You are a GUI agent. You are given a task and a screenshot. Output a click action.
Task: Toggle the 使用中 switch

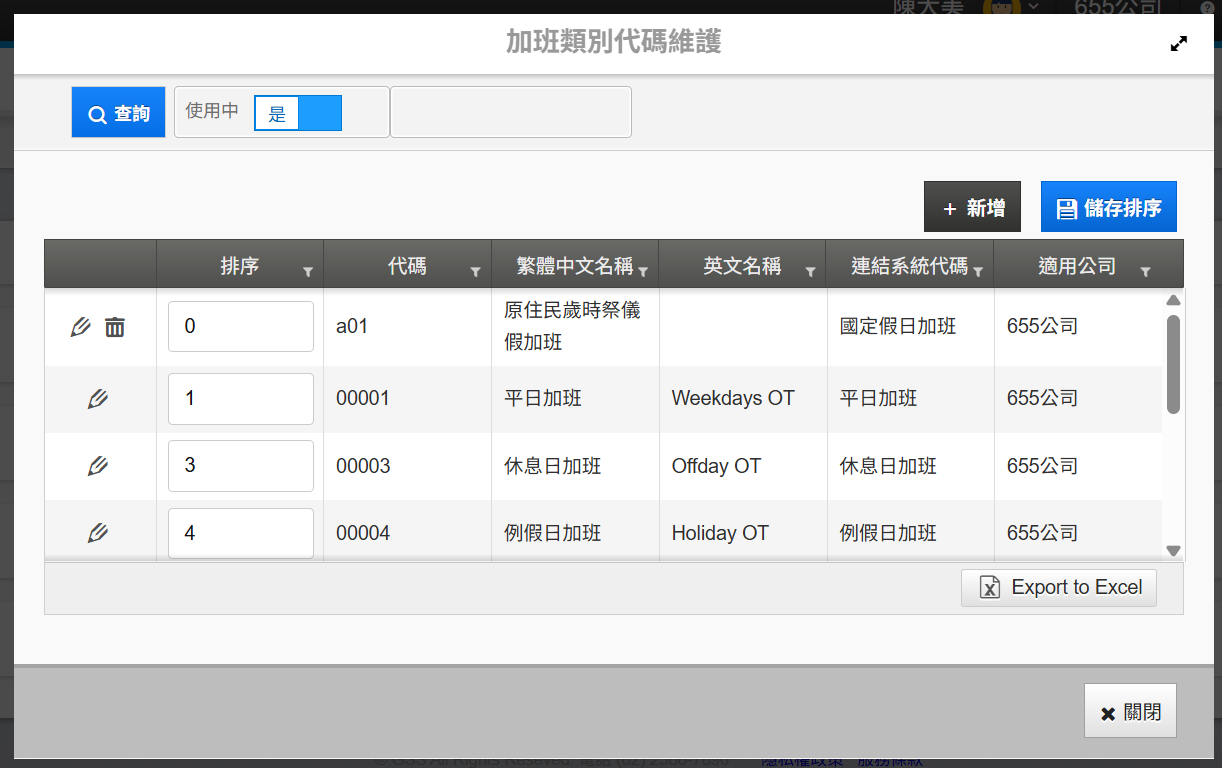298,114
